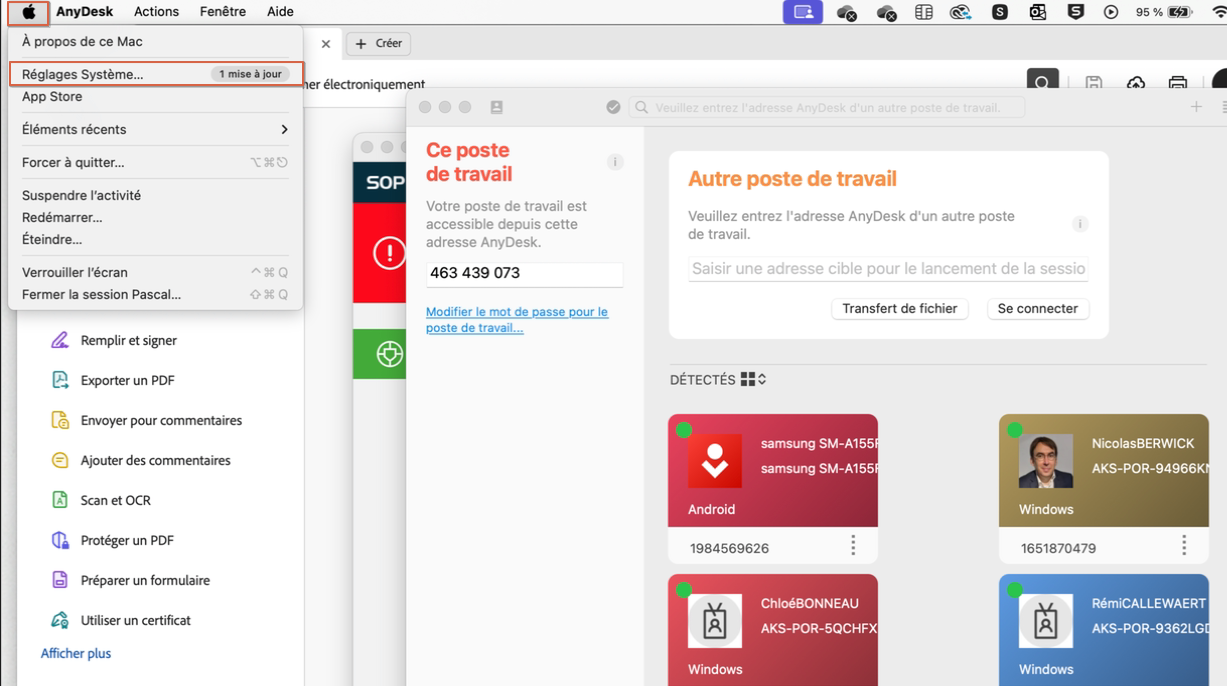Click the Se connecter button
The width and height of the screenshot is (1227, 686).
1037,309
